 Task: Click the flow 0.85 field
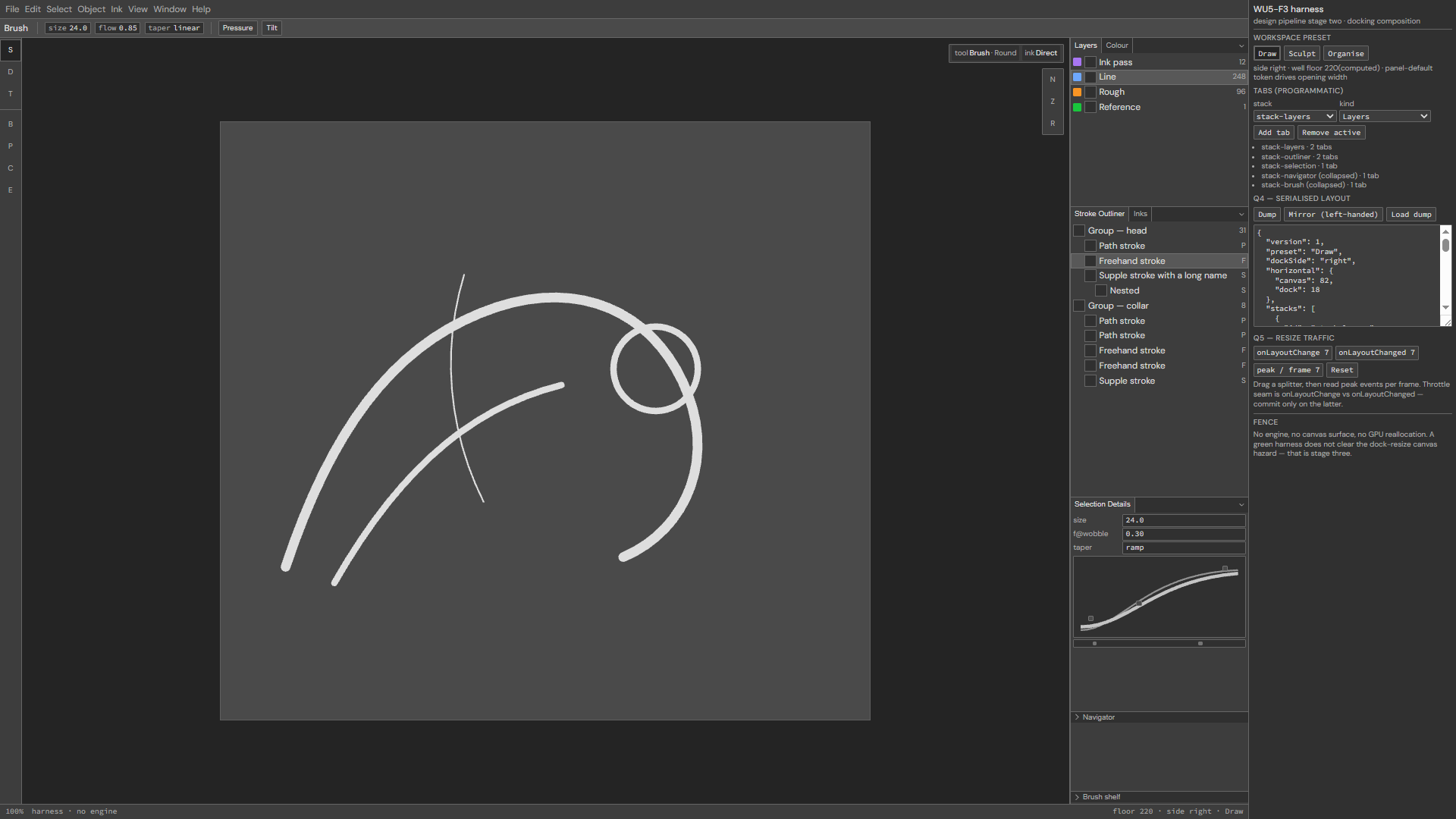click(x=118, y=28)
